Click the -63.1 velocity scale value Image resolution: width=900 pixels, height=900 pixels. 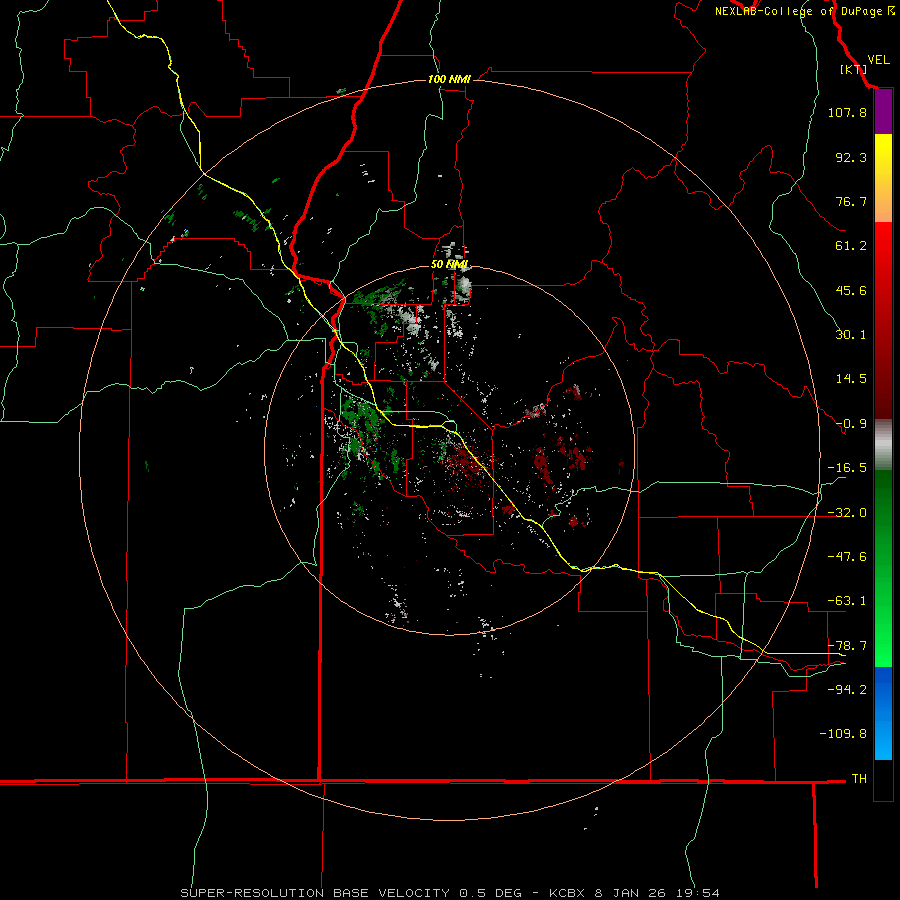pos(847,601)
